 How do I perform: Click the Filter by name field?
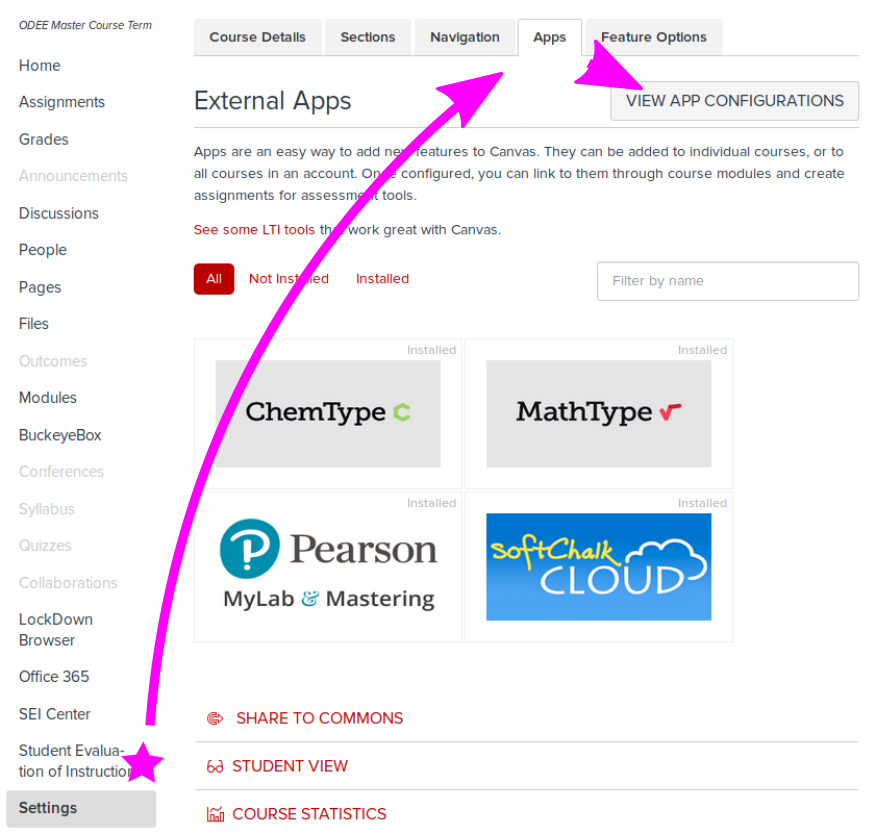[727, 281]
